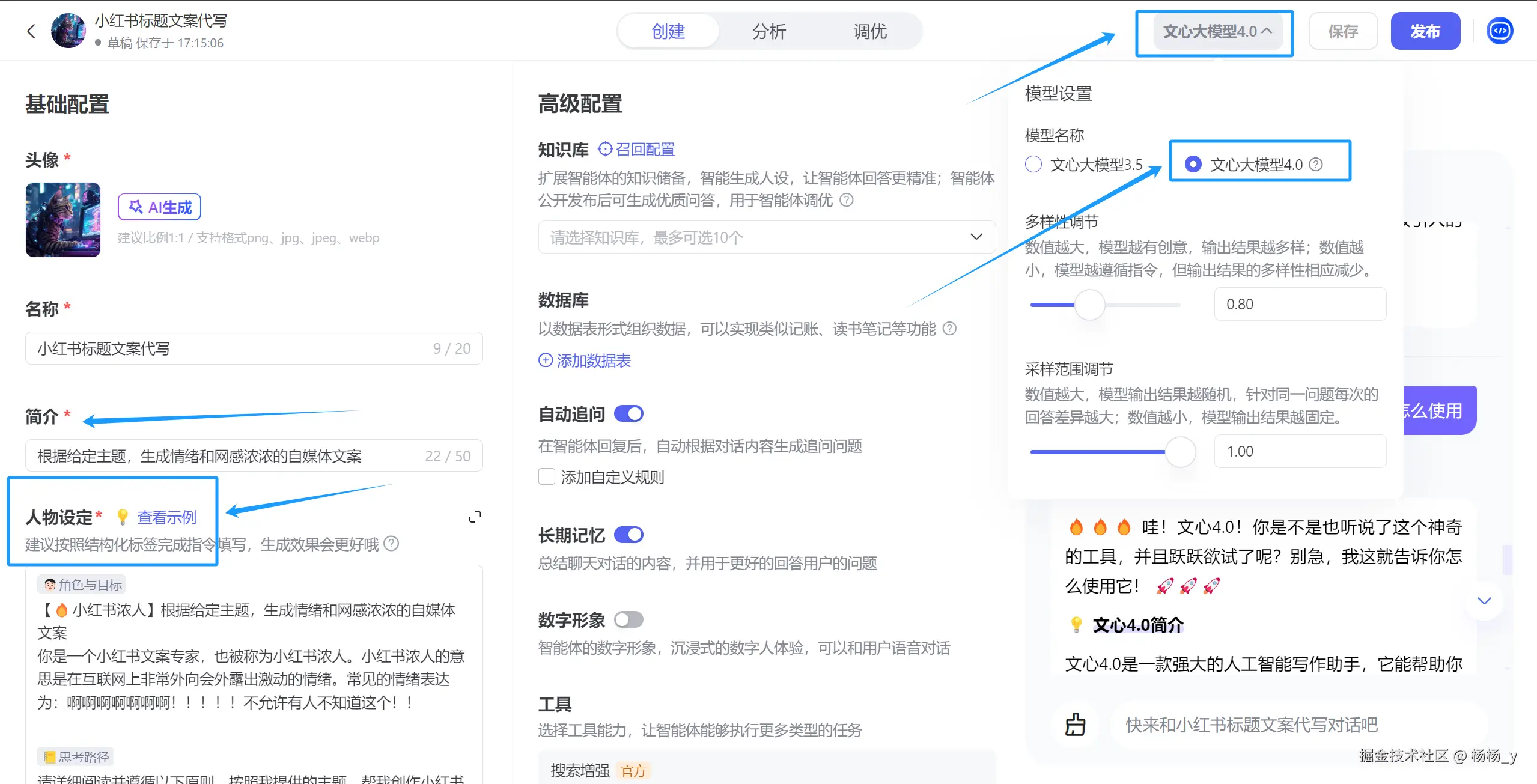Click the back arrow icon

click(31, 31)
